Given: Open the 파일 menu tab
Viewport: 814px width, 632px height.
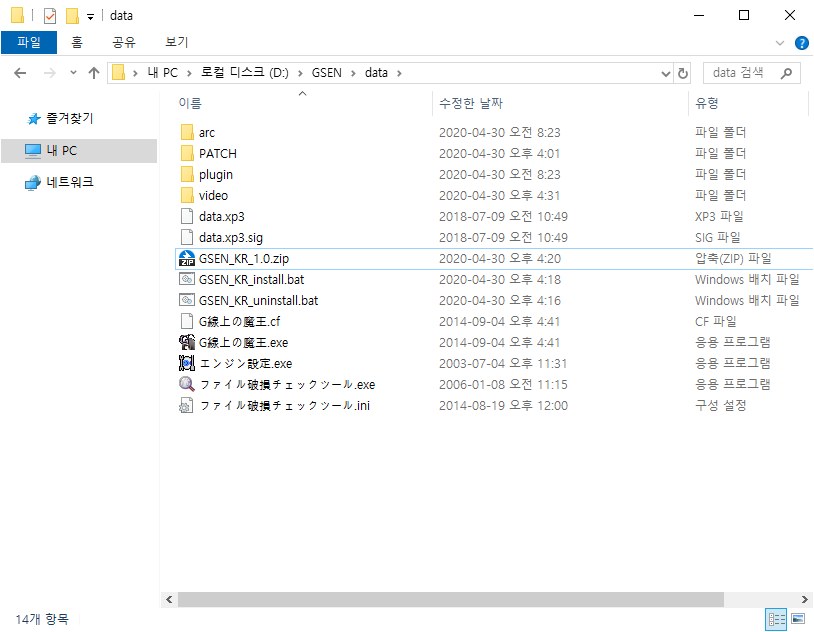Looking at the screenshot, I should click(29, 42).
